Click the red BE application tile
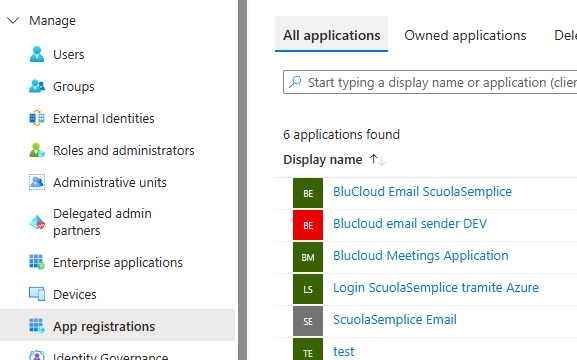577x360 pixels. [x=308, y=225]
